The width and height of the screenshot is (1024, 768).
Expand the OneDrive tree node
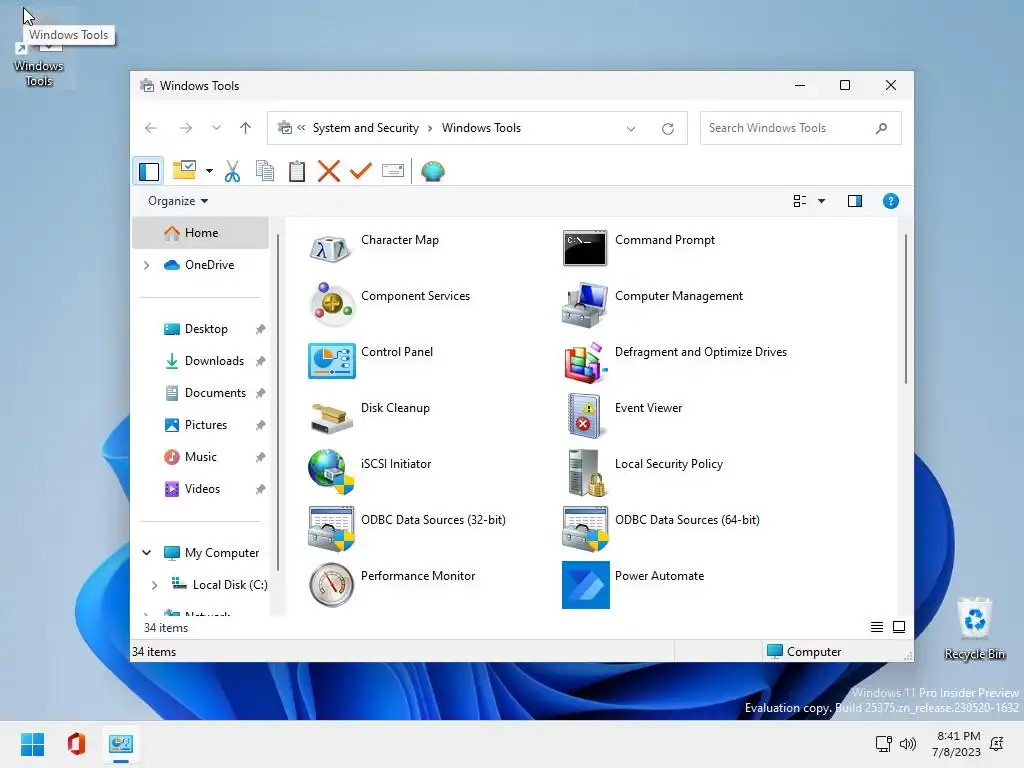point(147,265)
